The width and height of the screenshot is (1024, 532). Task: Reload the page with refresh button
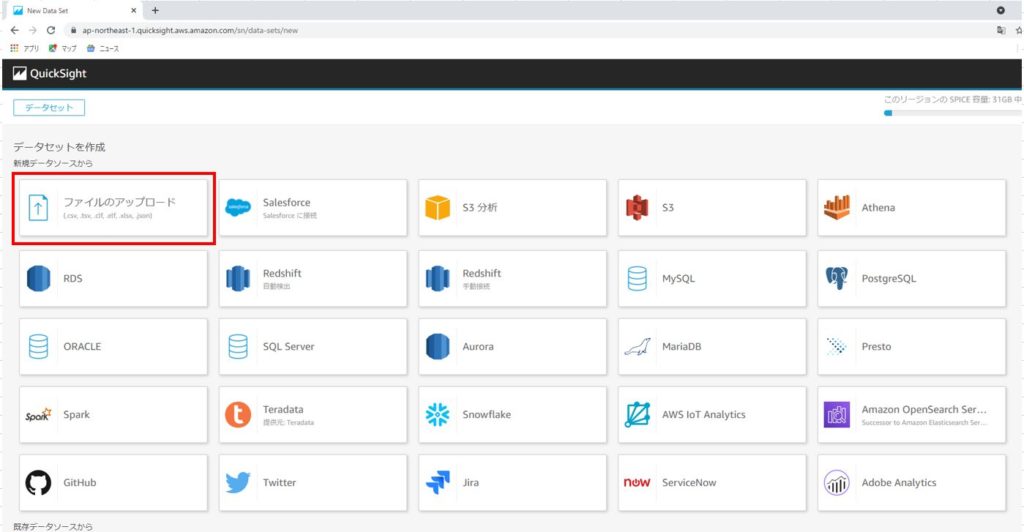tap(50, 30)
